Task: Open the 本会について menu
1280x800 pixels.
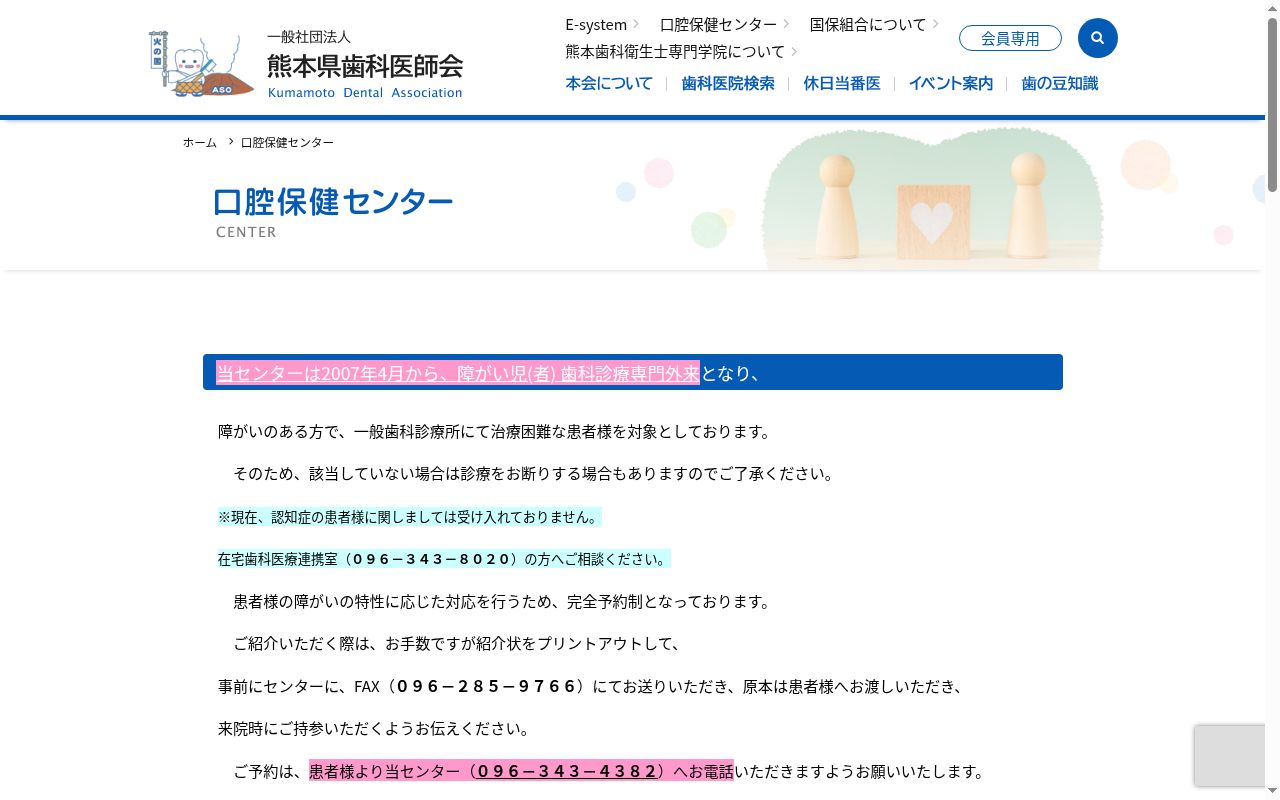Action: 609,83
